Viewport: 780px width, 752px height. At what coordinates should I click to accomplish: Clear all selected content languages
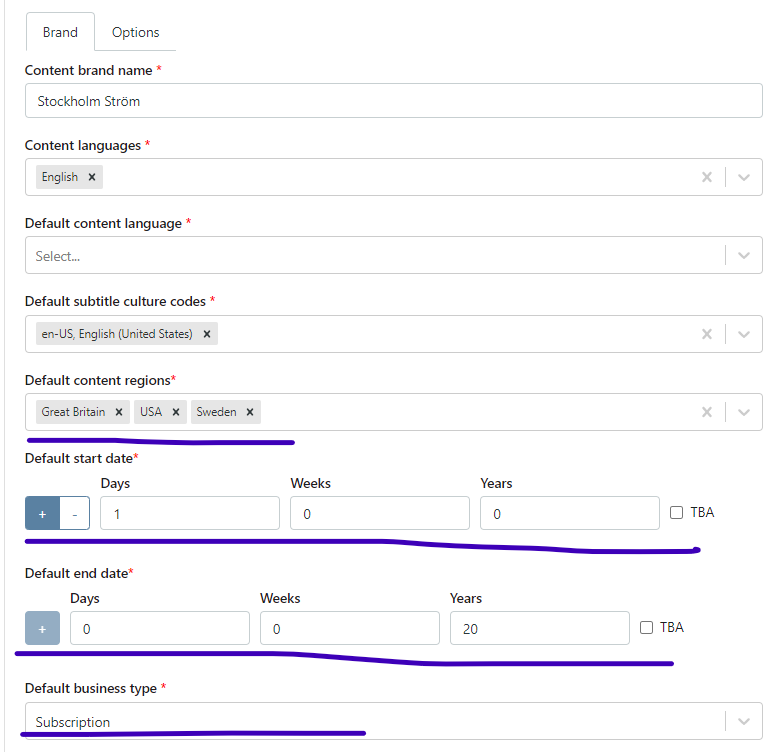706,177
